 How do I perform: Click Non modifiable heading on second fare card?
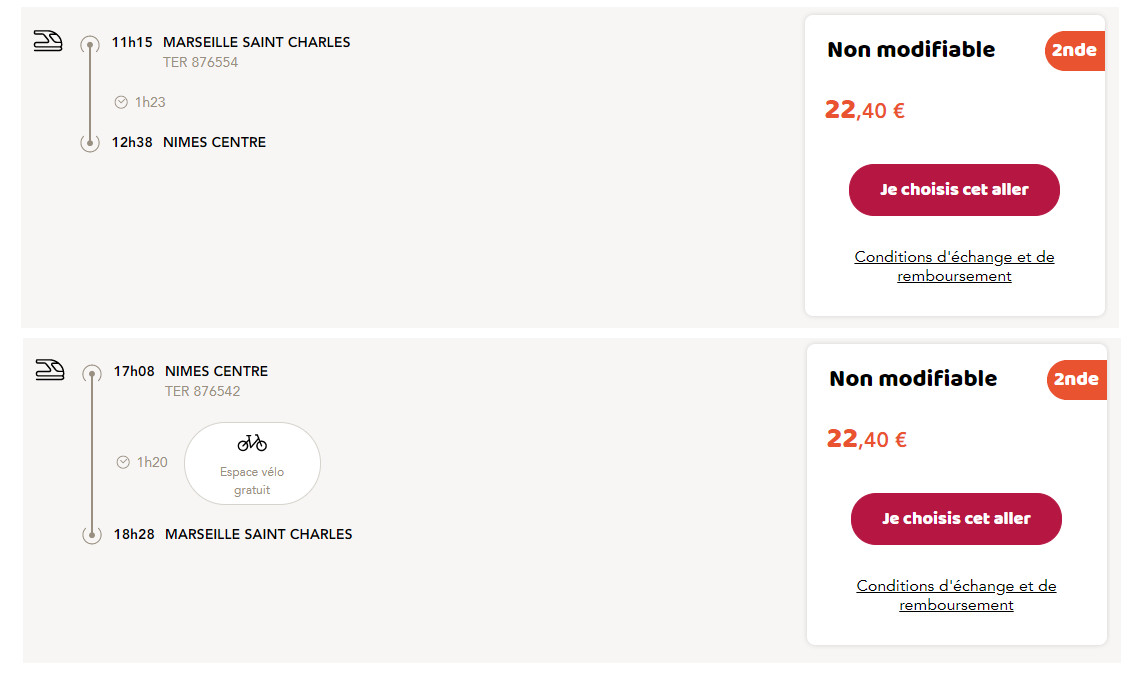pyautogui.click(x=913, y=379)
